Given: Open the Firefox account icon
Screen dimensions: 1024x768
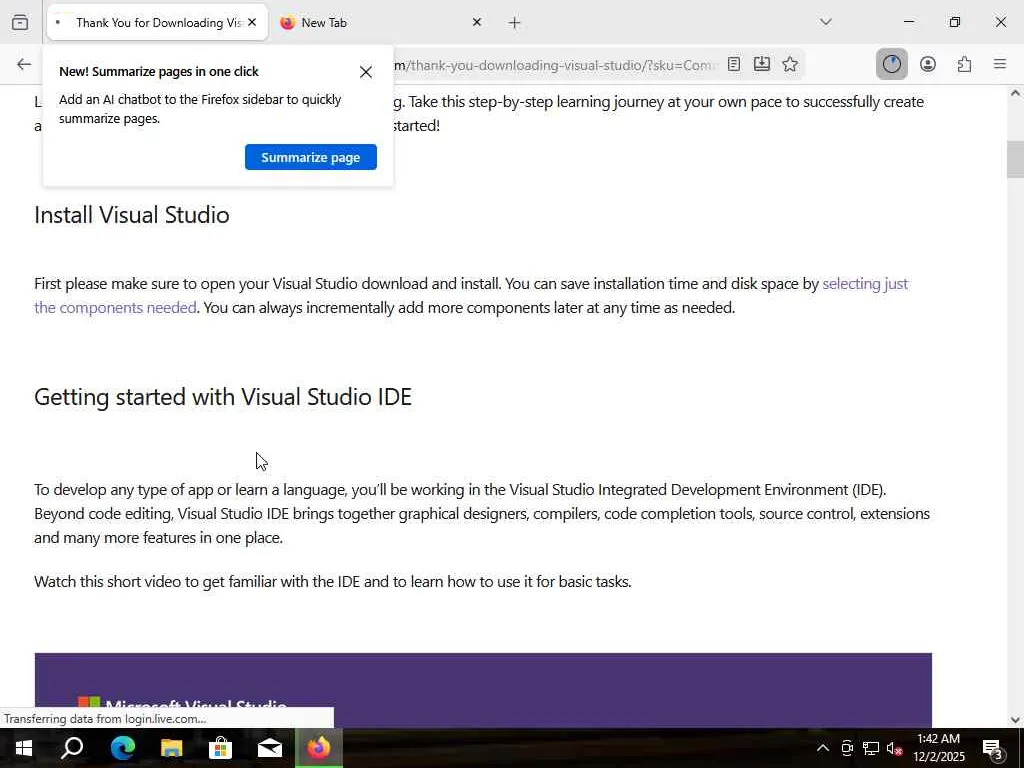Looking at the screenshot, I should coord(928,64).
